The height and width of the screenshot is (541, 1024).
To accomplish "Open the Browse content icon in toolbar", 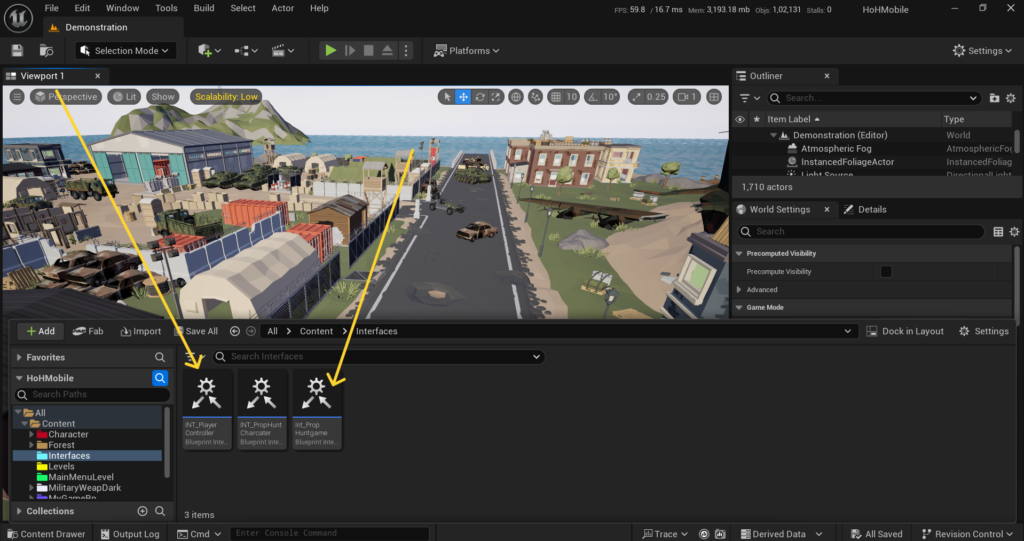I will pyautogui.click(x=46, y=50).
